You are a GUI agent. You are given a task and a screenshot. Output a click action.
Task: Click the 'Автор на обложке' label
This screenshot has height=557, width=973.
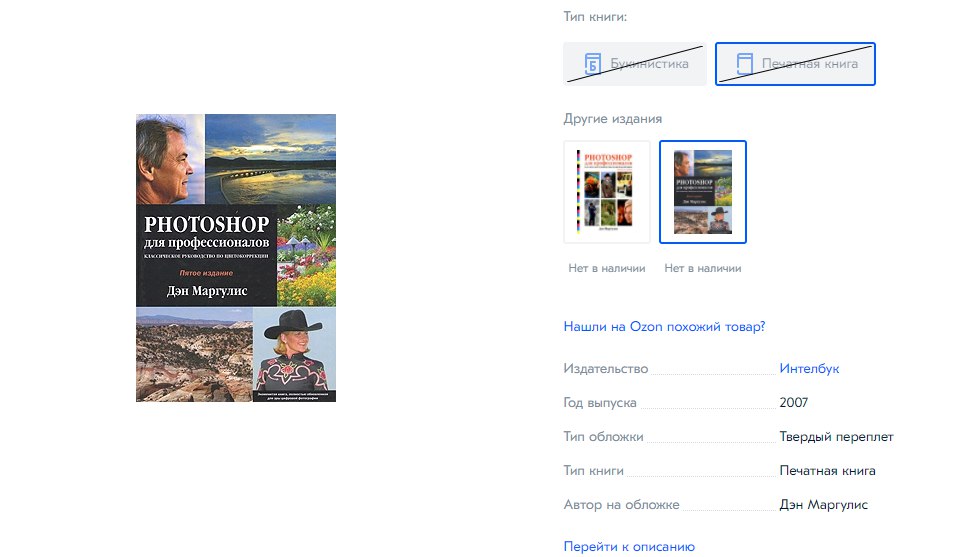click(x=621, y=505)
